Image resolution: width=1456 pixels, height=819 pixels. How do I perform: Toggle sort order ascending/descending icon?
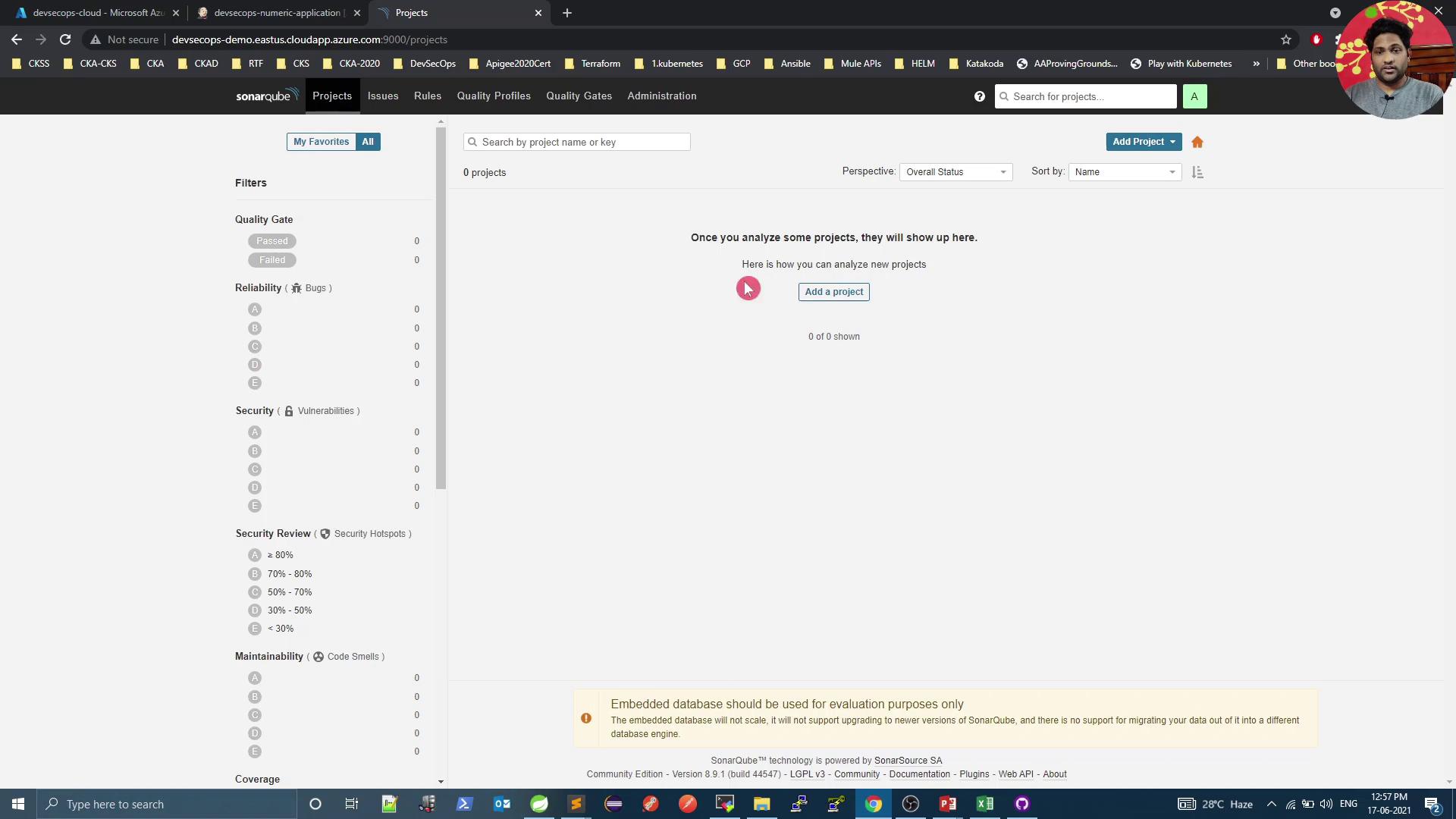(x=1197, y=172)
